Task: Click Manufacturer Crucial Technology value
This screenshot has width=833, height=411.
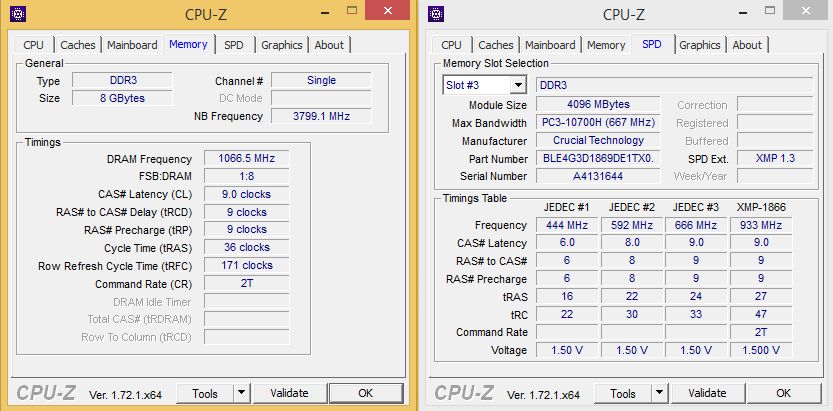Action: point(598,140)
